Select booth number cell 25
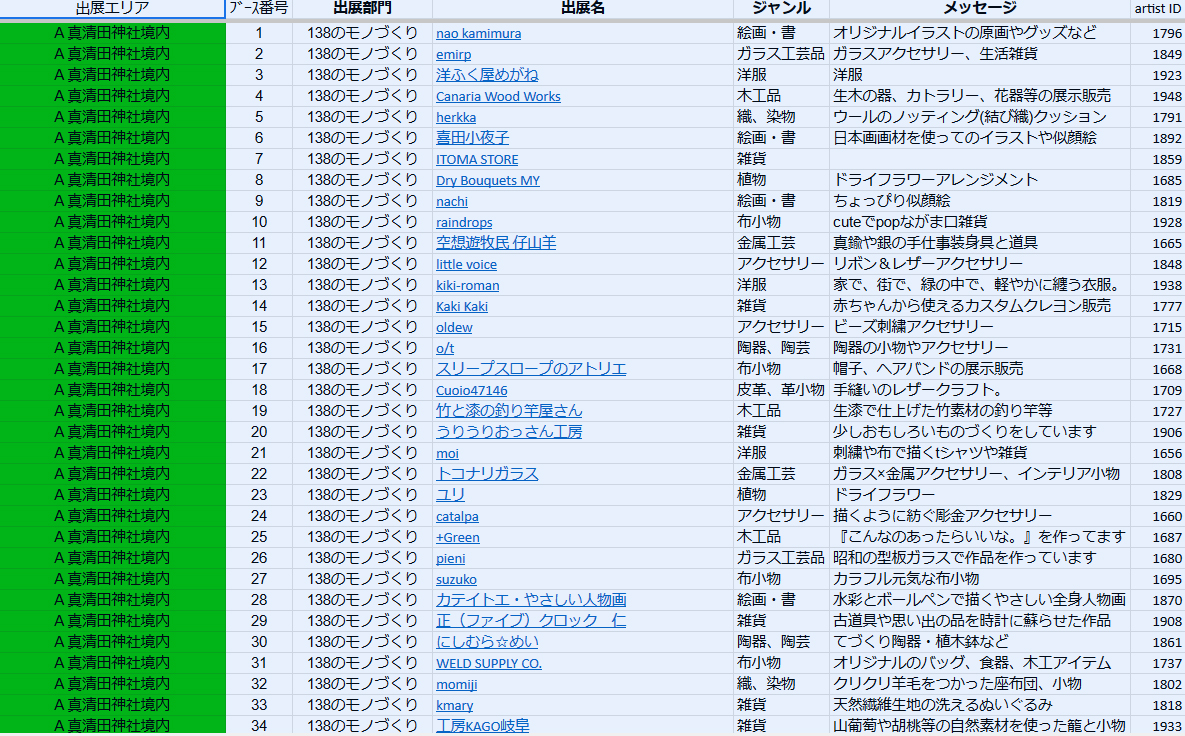Image resolution: width=1185 pixels, height=736 pixels. 258,537
